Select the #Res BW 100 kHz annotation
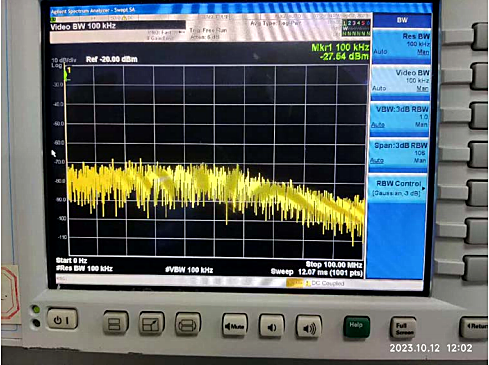Viewport: 489px width, 365px height. point(84,268)
